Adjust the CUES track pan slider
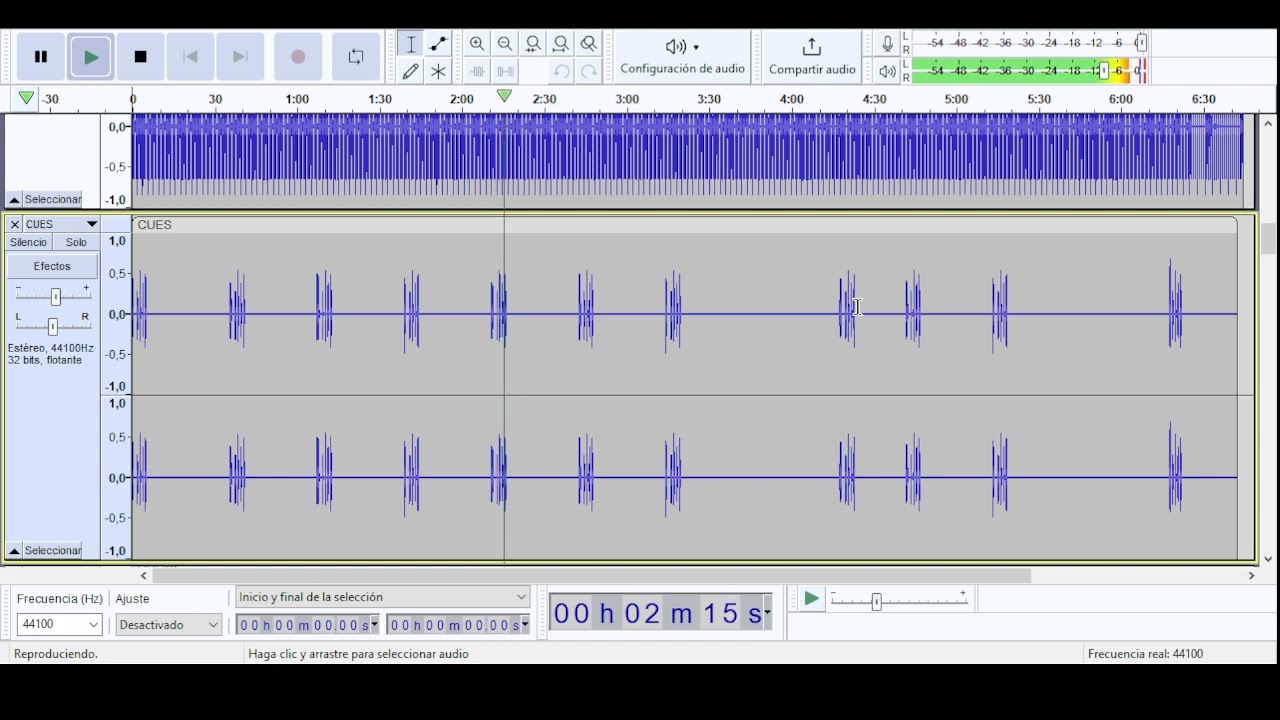This screenshot has width=1280, height=720. (x=53, y=326)
